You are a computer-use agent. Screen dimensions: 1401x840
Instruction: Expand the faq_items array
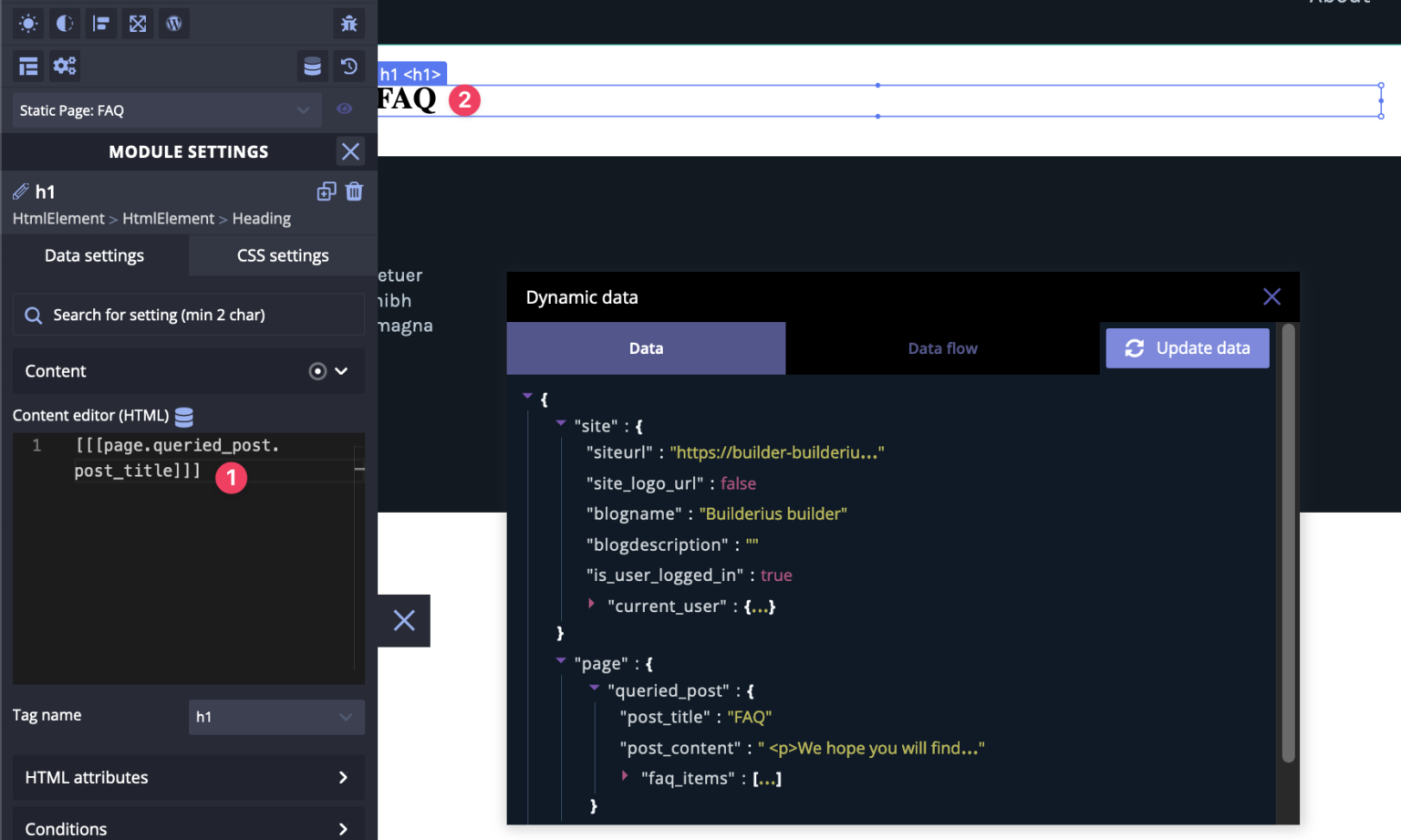pyautogui.click(x=625, y=776)
